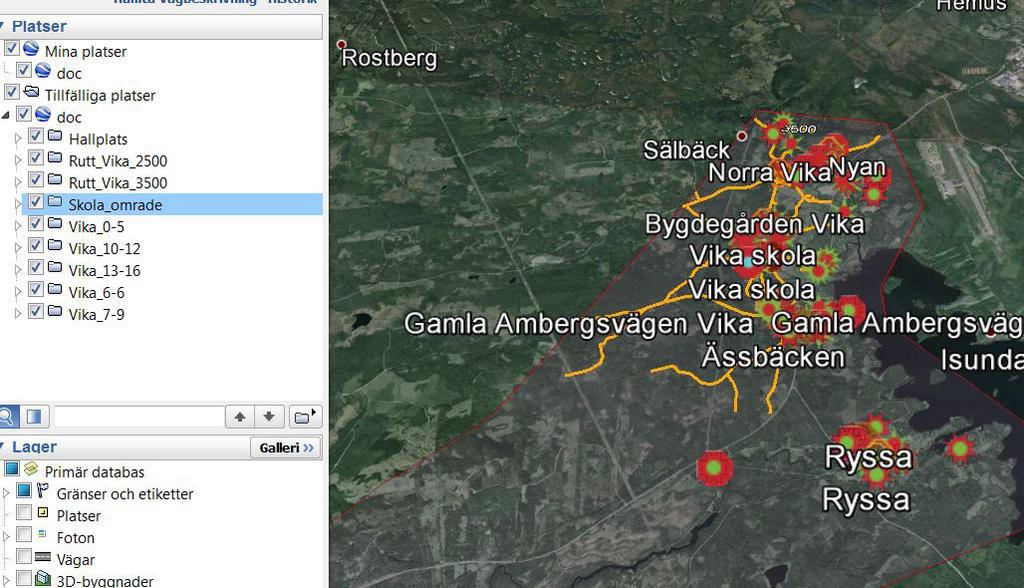
Task: Click the Vika_0-5 folder icon
Action: pos(55,223)
